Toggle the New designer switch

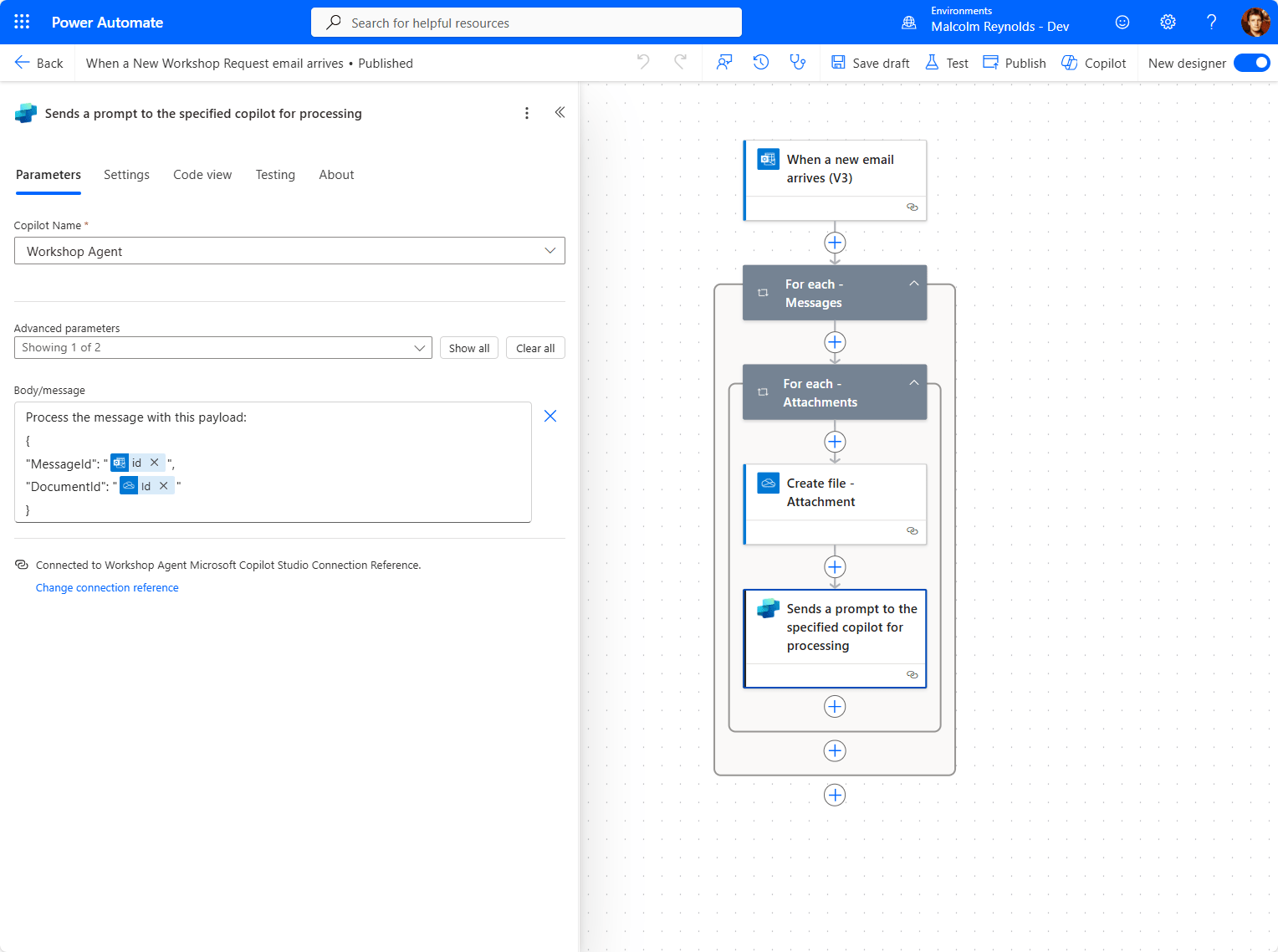click(1252, 63)
